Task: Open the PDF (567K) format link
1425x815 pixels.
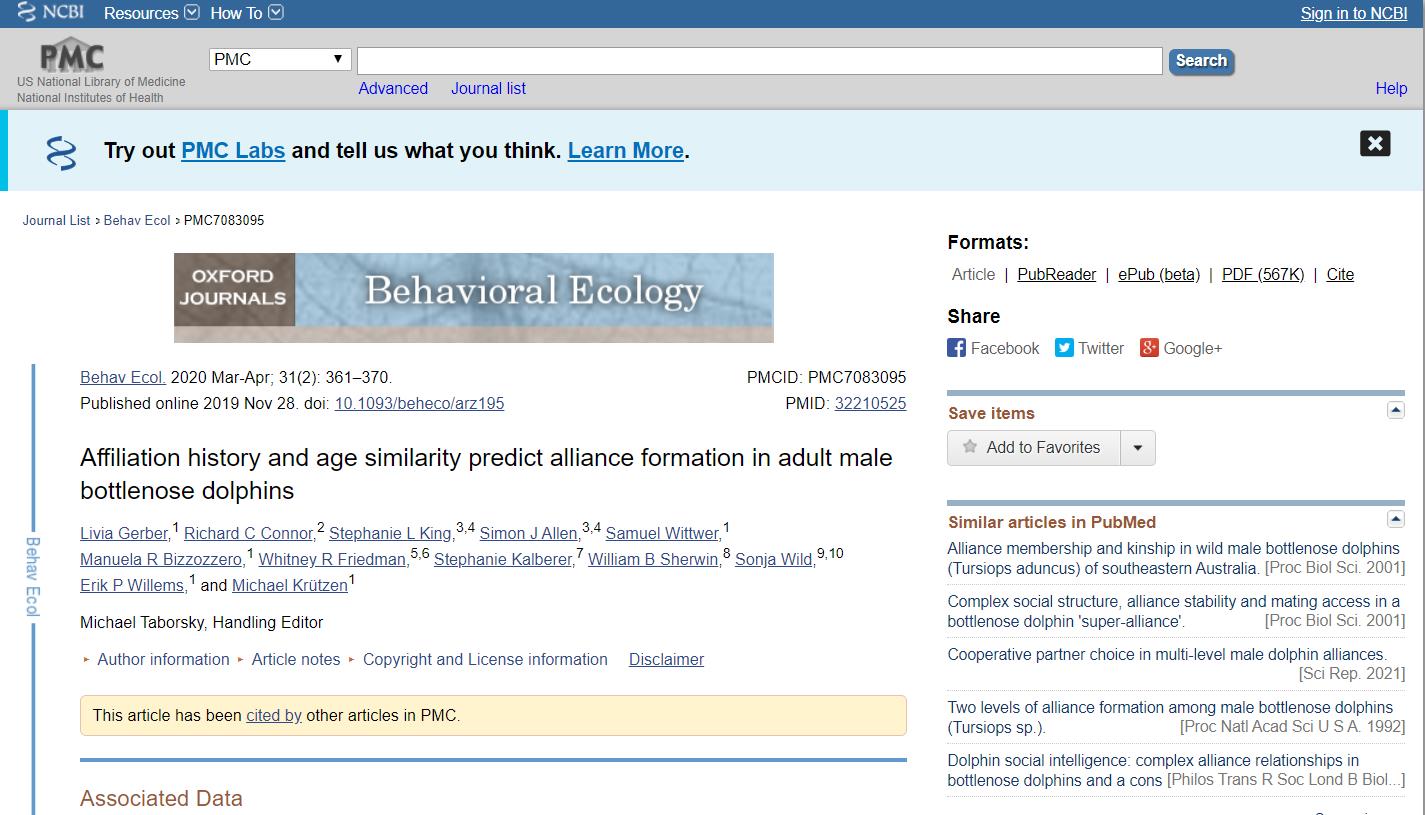Action: coord(1262,275)
